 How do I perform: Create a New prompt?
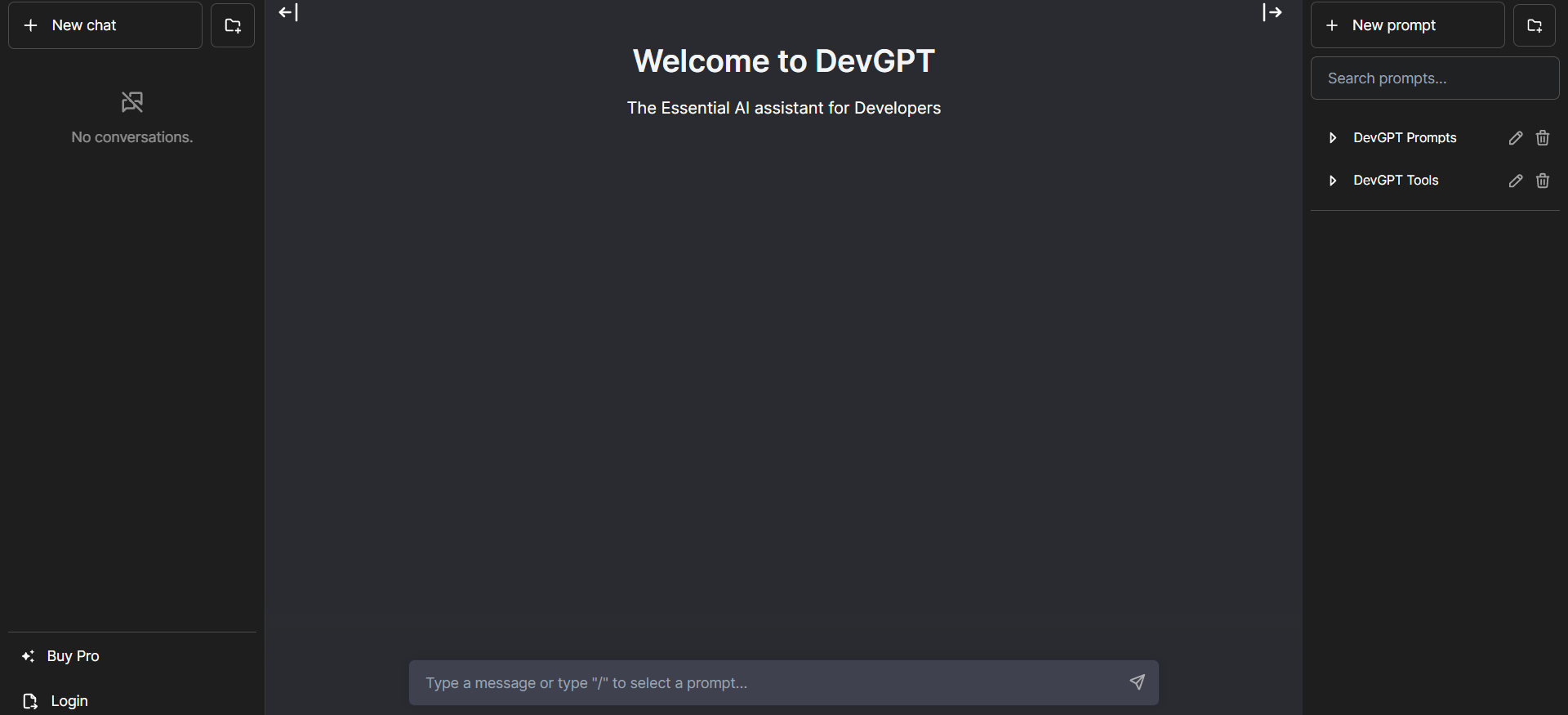coord(1408,25)
